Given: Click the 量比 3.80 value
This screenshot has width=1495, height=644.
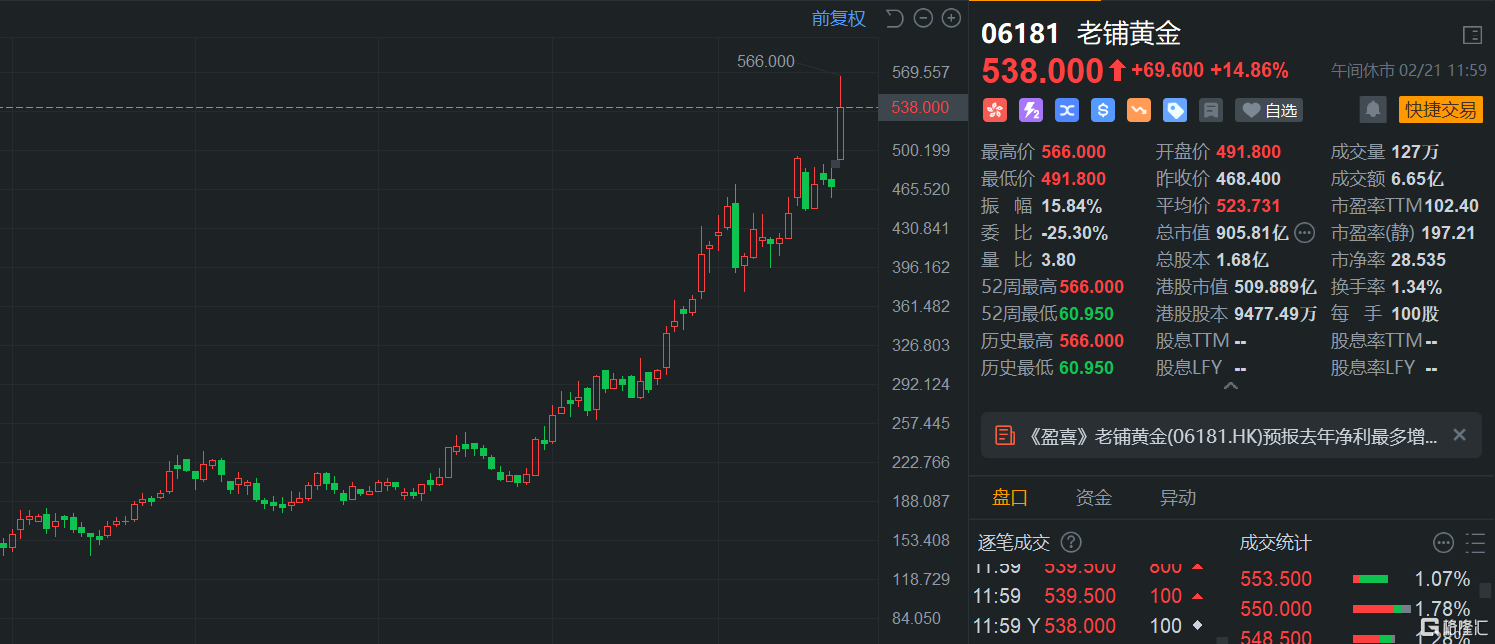Looking at the screenshot, I should tap(1059, 260).
